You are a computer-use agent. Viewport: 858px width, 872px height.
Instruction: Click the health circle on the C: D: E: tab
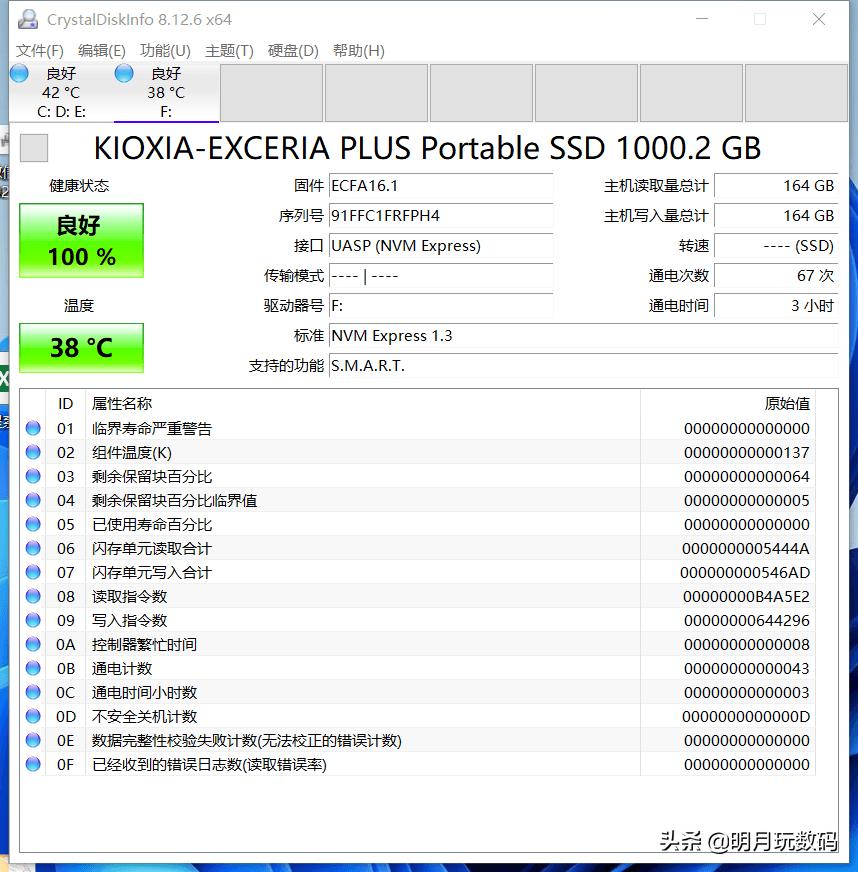click(x=18, y=72)
